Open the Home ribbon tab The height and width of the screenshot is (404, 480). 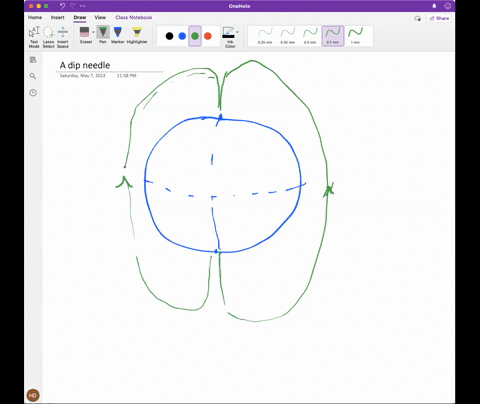(x=35, y=17)
